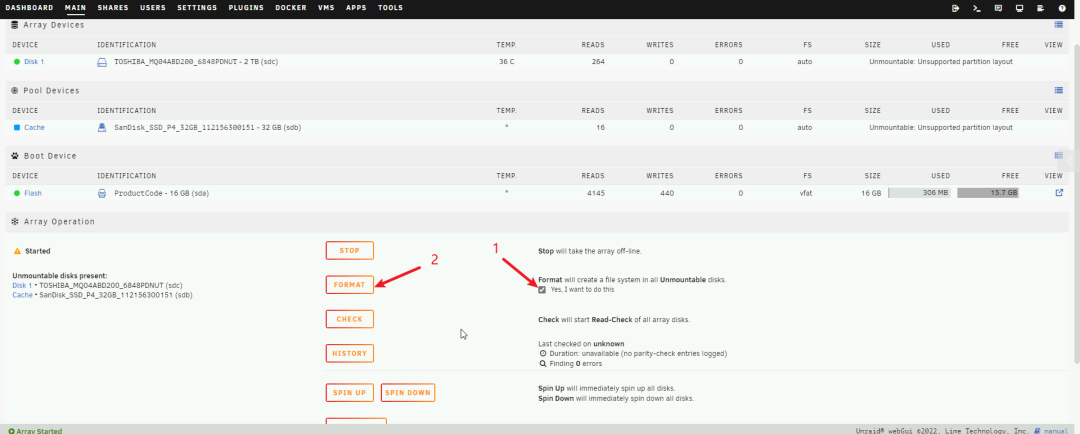The image size is (1080, 434).
Task: Click the system info monitor icon
Action: point(1018,7)
